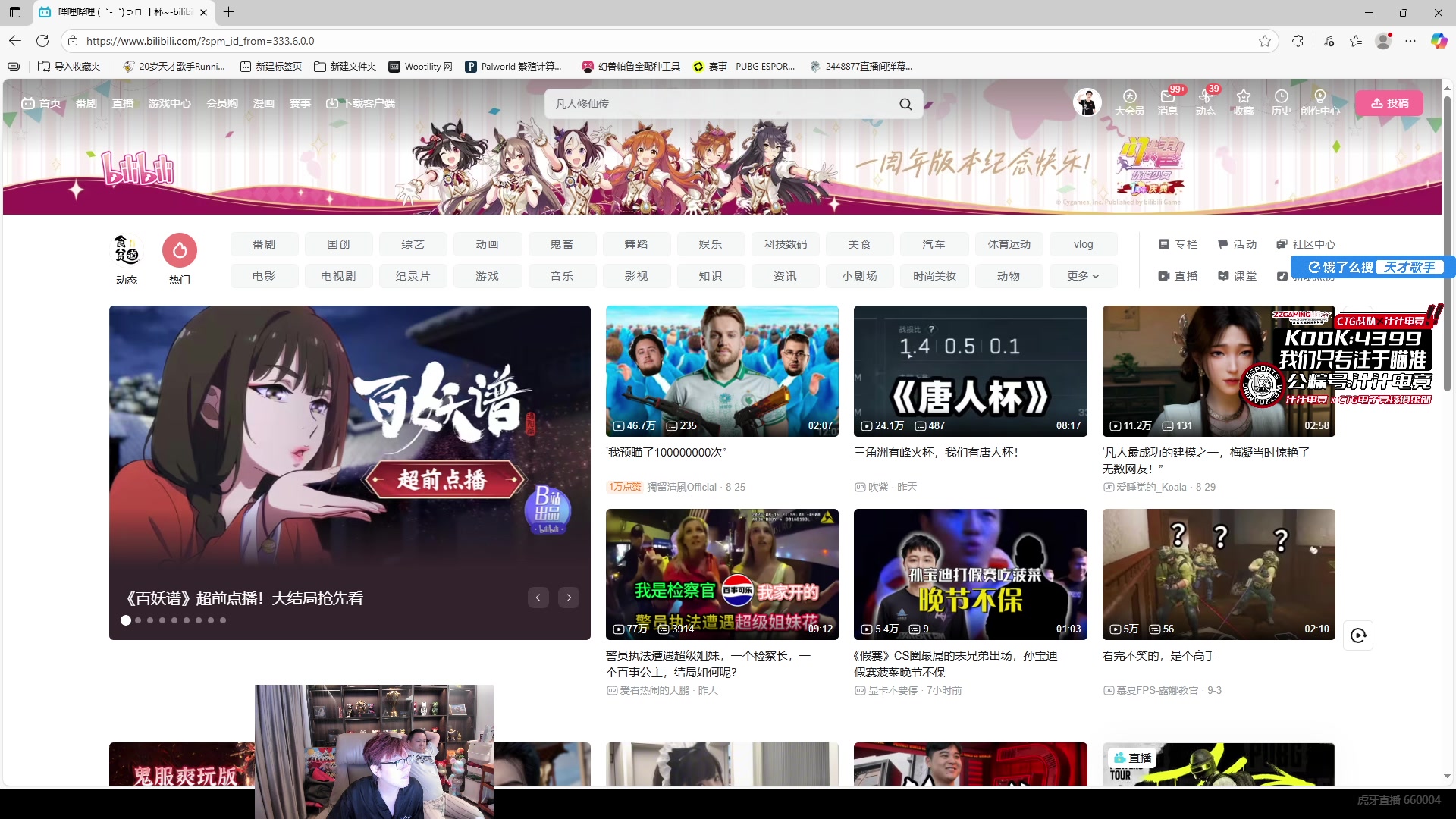Image resolution: width=1456 pixels, height=819 pixels.
Task: Select the 游戏中心 nav item
Action: coord(170,103)
